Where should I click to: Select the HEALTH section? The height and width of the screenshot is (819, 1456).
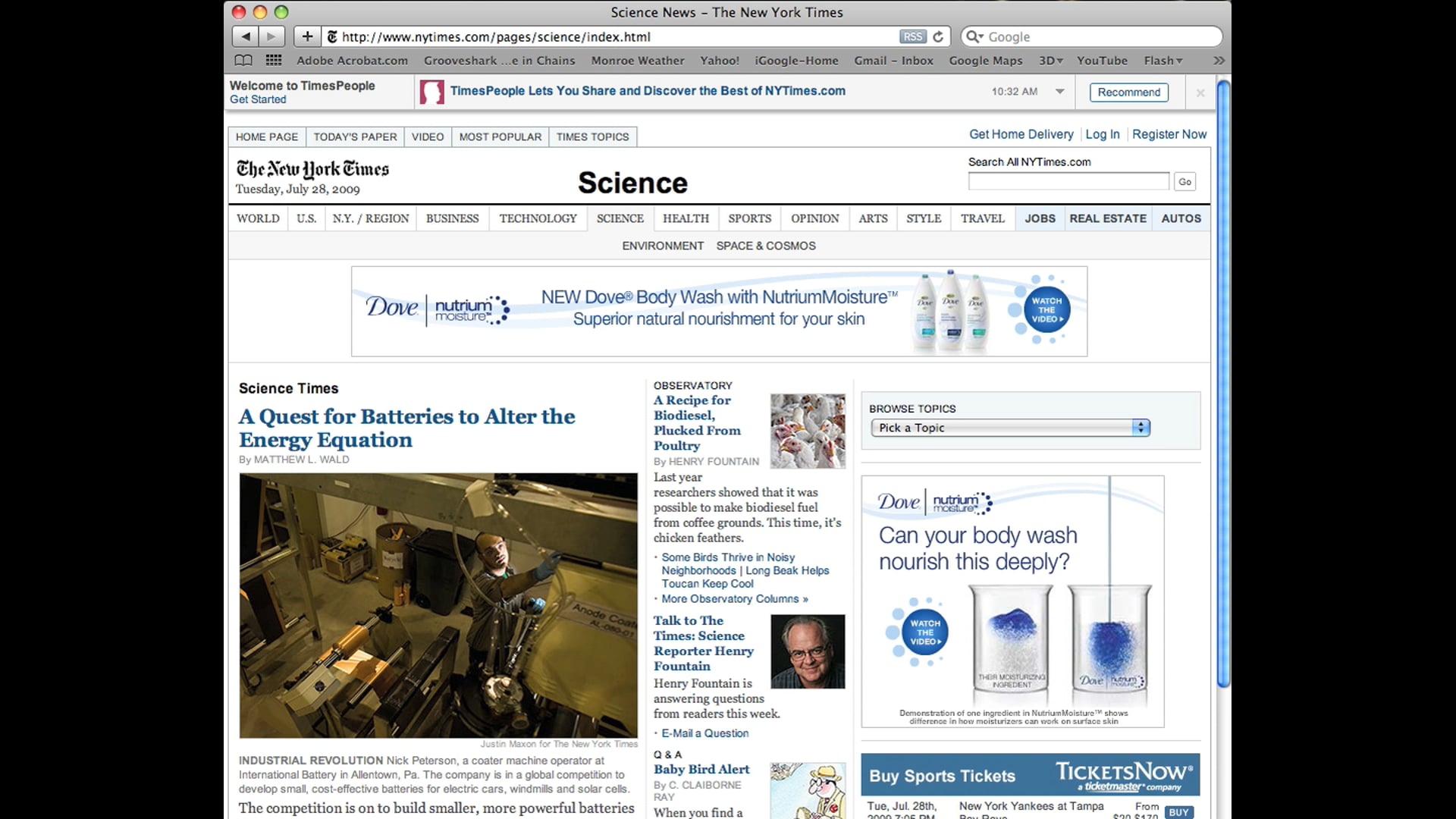[686, 218]
